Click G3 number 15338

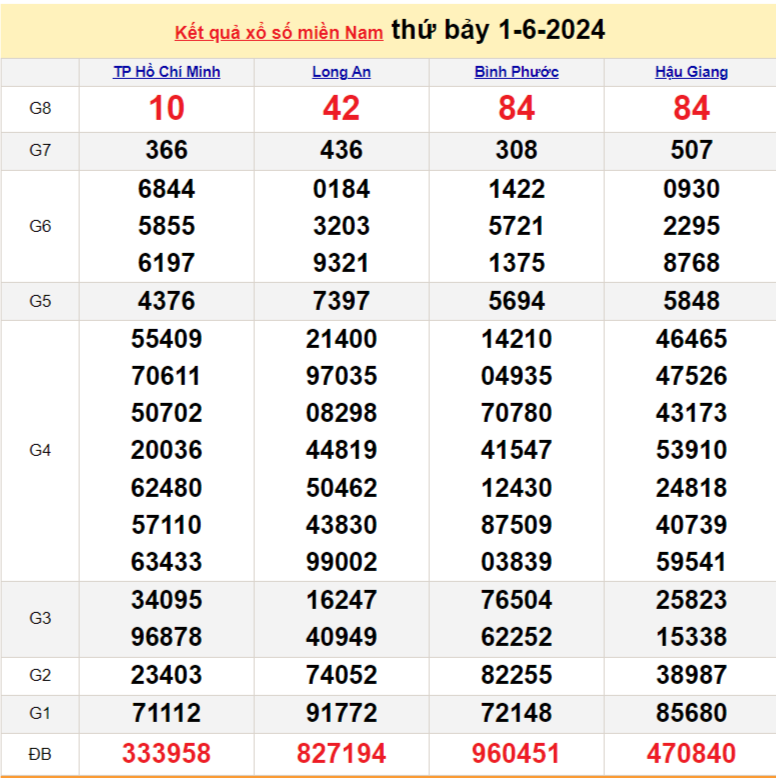pyautogui.click(x=692, y=637)
